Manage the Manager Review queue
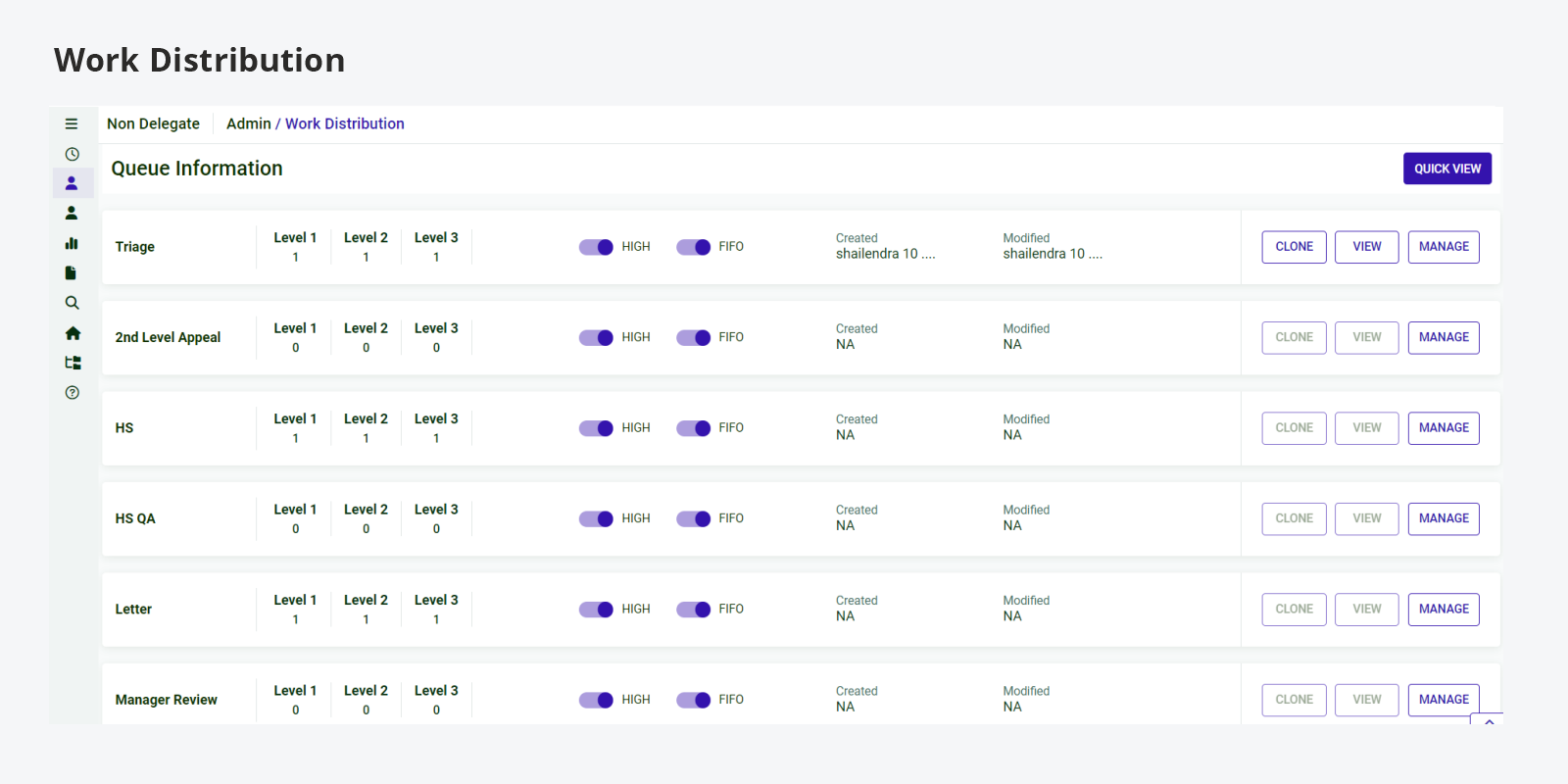 (x=1444, y=700)
